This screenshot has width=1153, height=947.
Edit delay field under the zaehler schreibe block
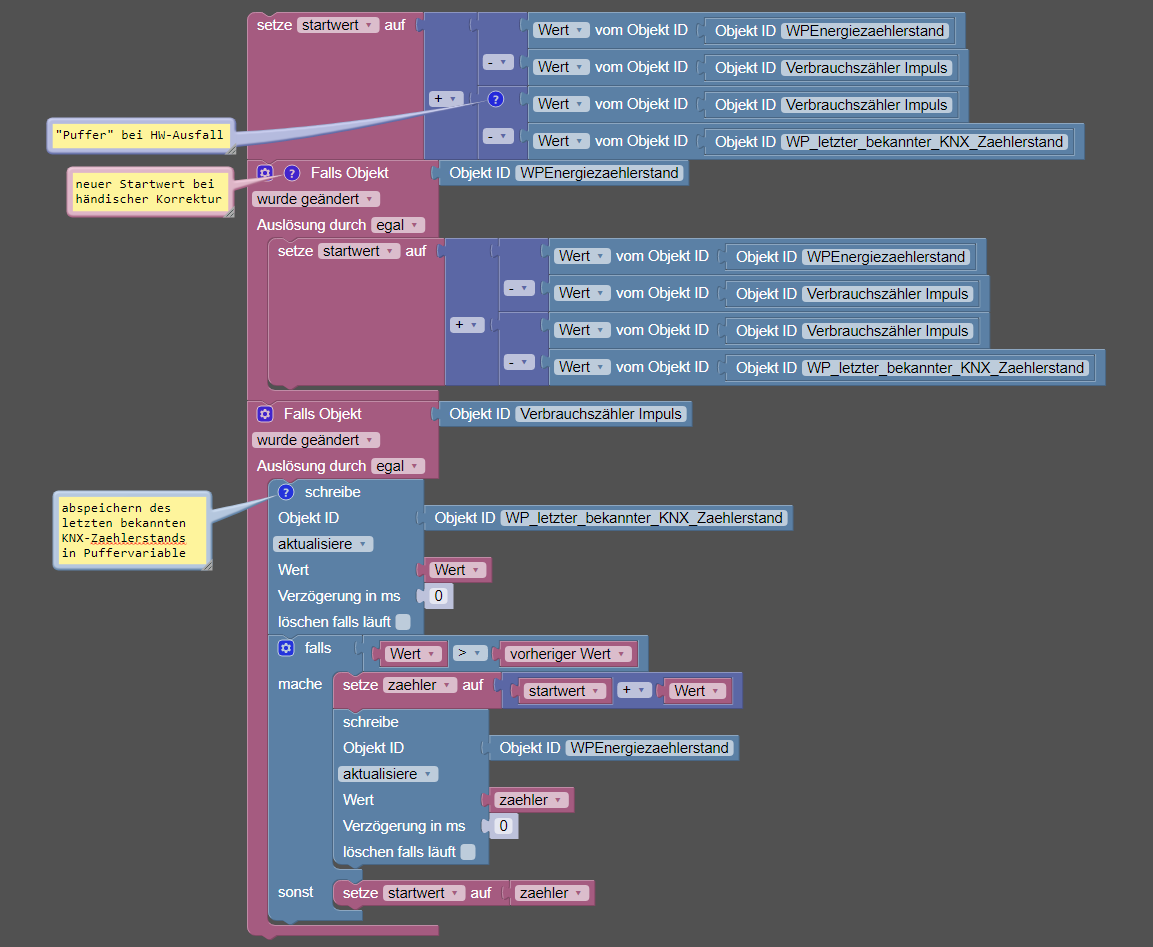(x=503, y=826)
